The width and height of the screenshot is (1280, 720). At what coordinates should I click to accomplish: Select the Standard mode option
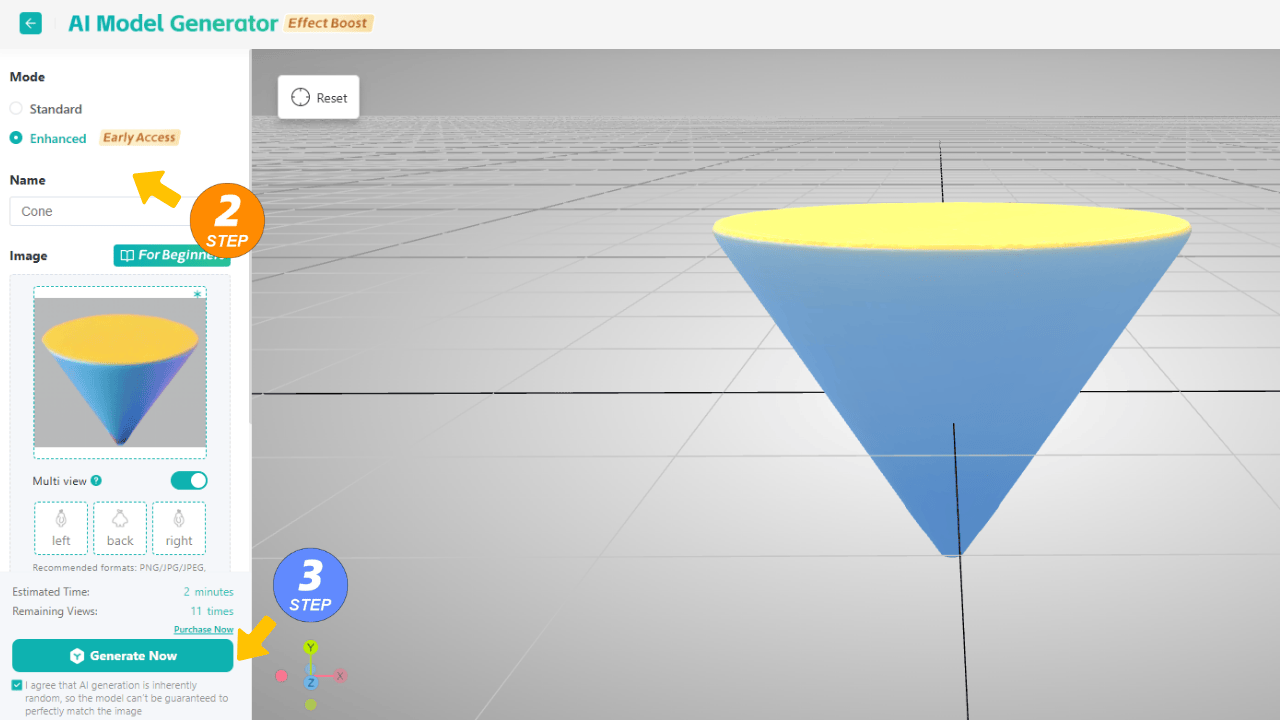(x=16, y=109)
